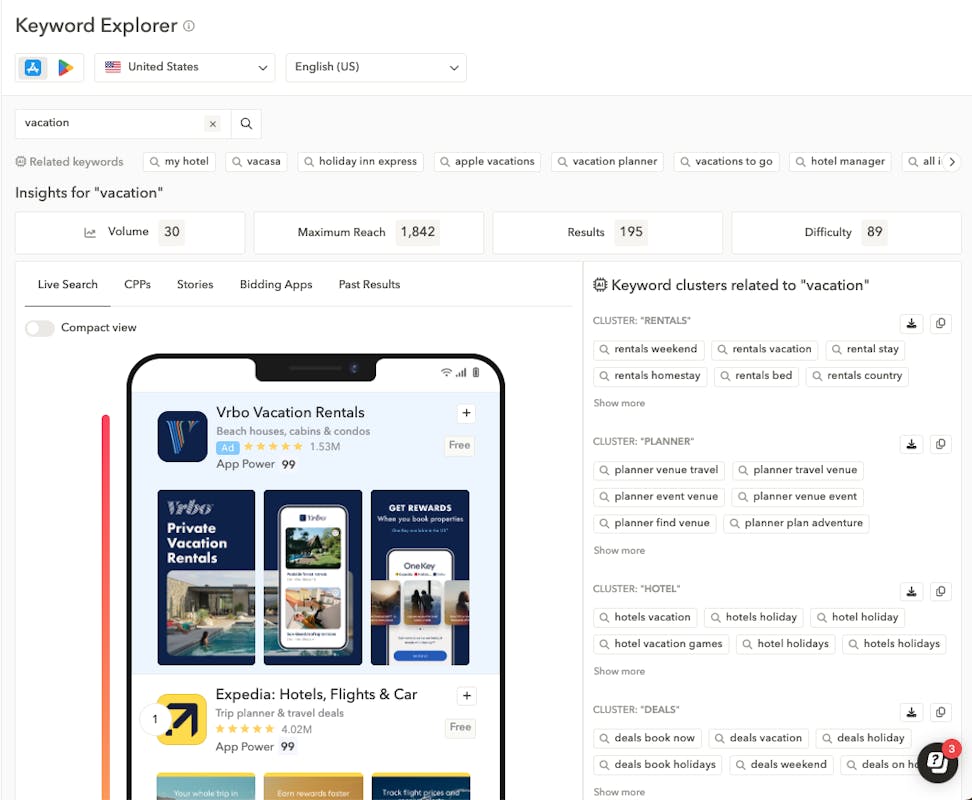Screen dimensions: 972x800
Task: Select the "vacation planner" related keyword
Action: click(x=606, y=161)
